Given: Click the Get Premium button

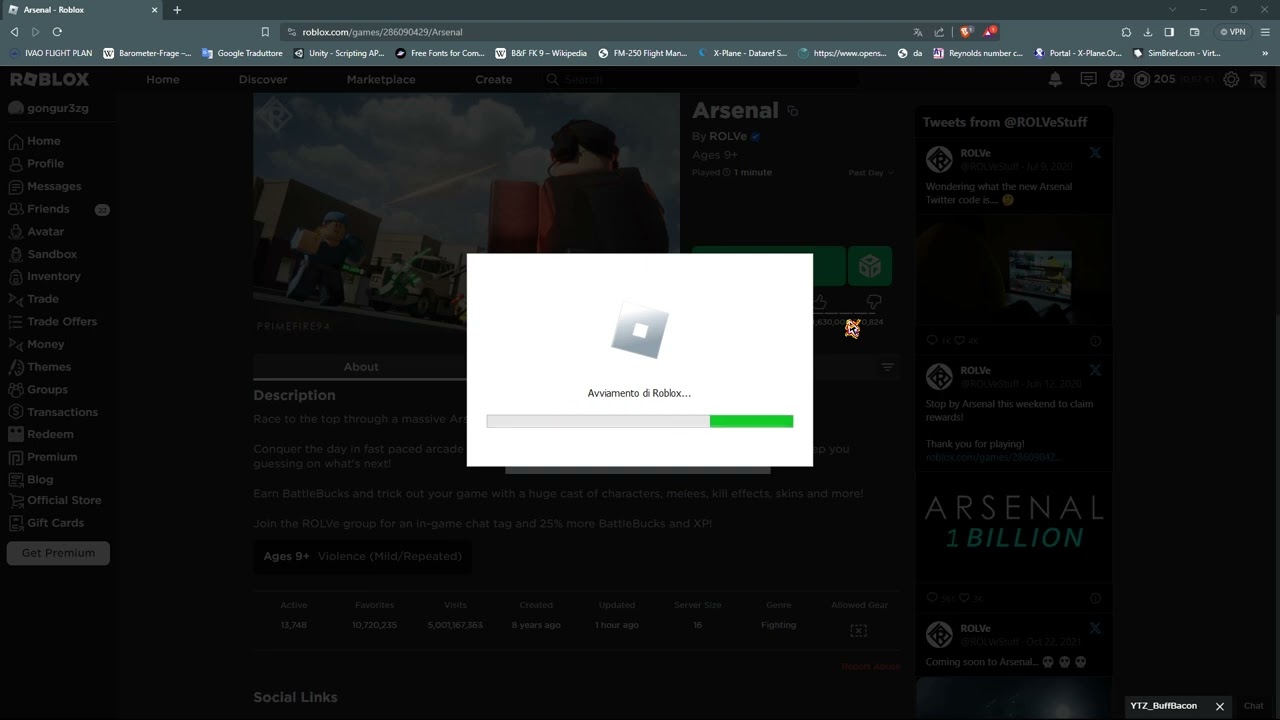Looking at the screenshot, I should [58, 553].
